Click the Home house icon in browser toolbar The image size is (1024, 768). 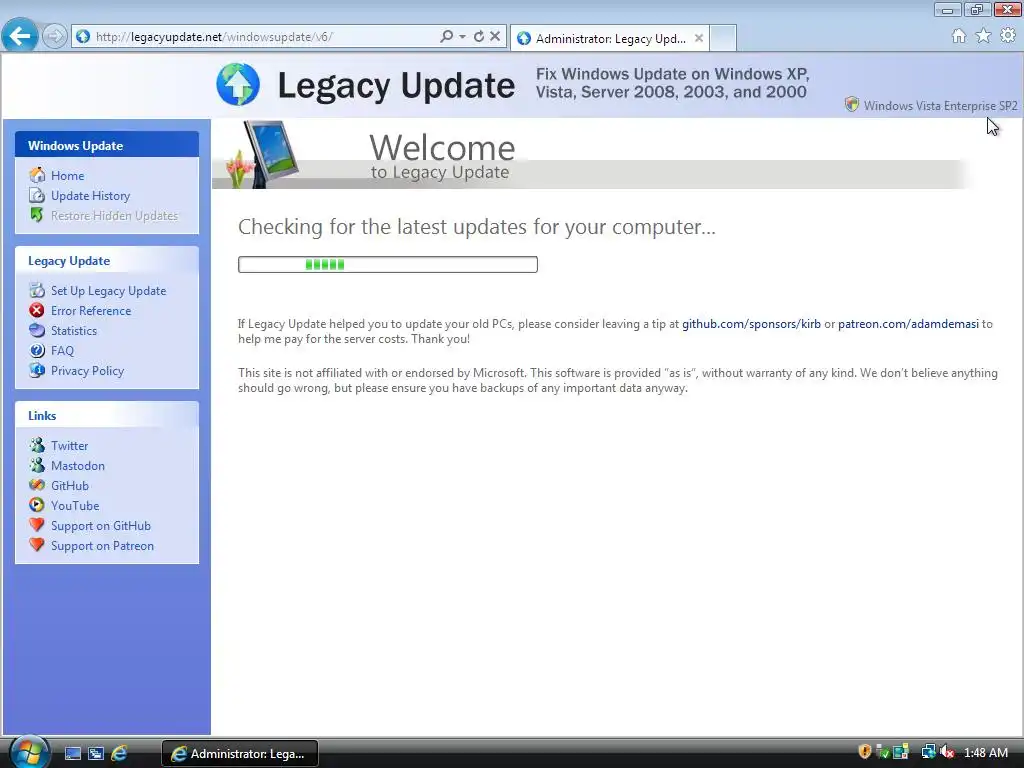pyautogui.click(x=959, y=36)
